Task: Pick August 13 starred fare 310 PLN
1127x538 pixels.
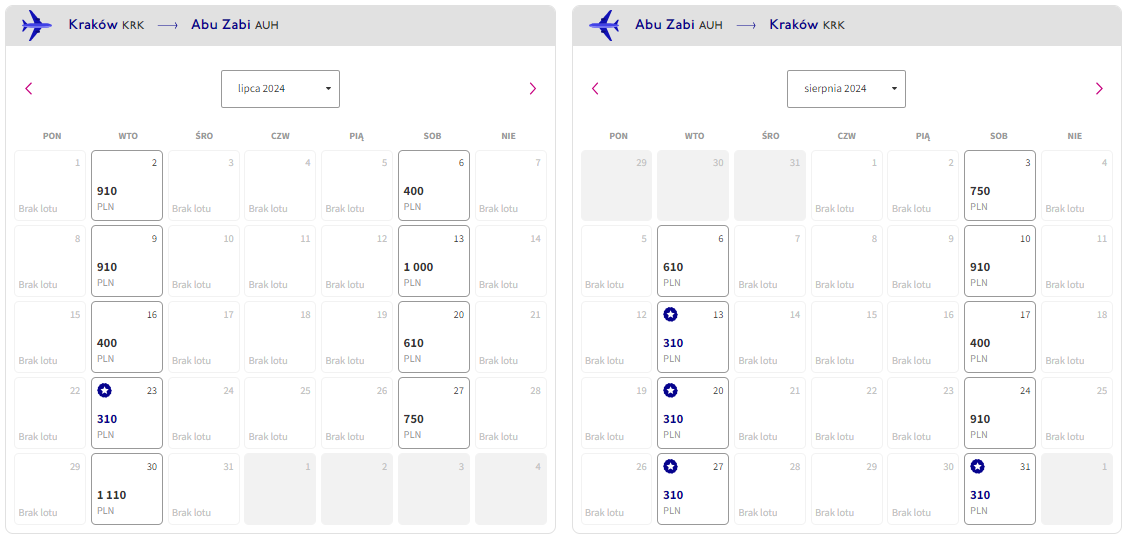Action: (x=693, y=337)
